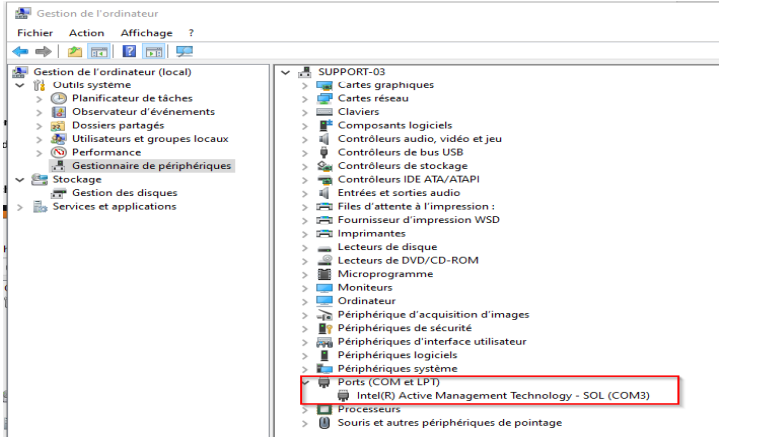
Task: Expand the Planificateur de tâches node
Action: (x=39, y=98)
